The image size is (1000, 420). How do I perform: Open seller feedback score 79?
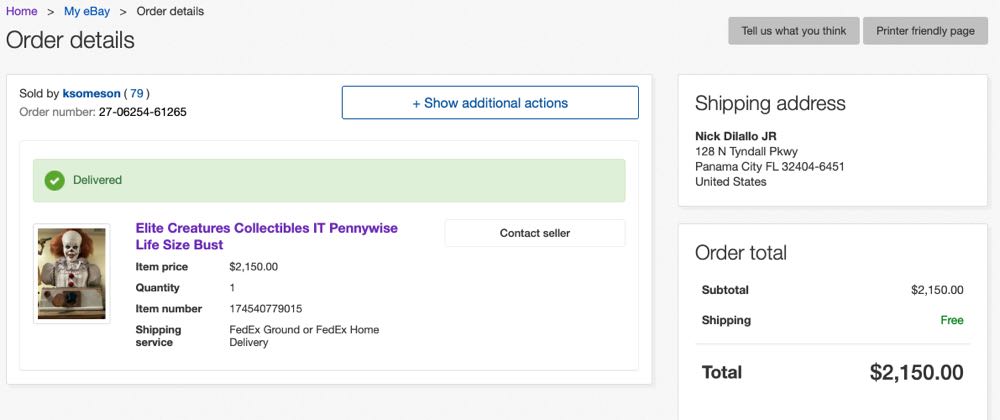click(x=137, y=93)
